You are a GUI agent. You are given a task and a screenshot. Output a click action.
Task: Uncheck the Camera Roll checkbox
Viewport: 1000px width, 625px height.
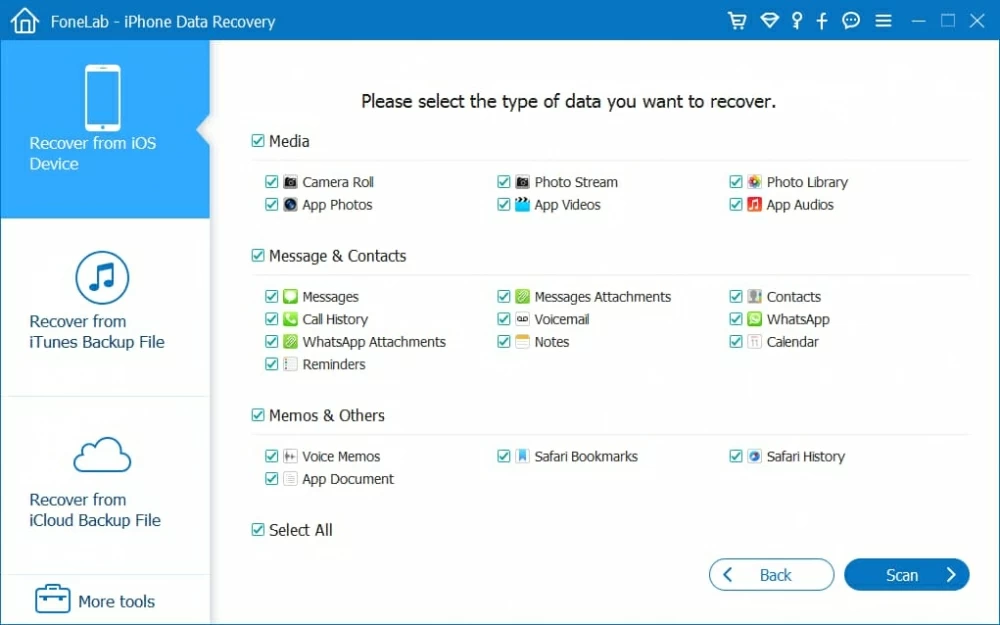point(271,182)
